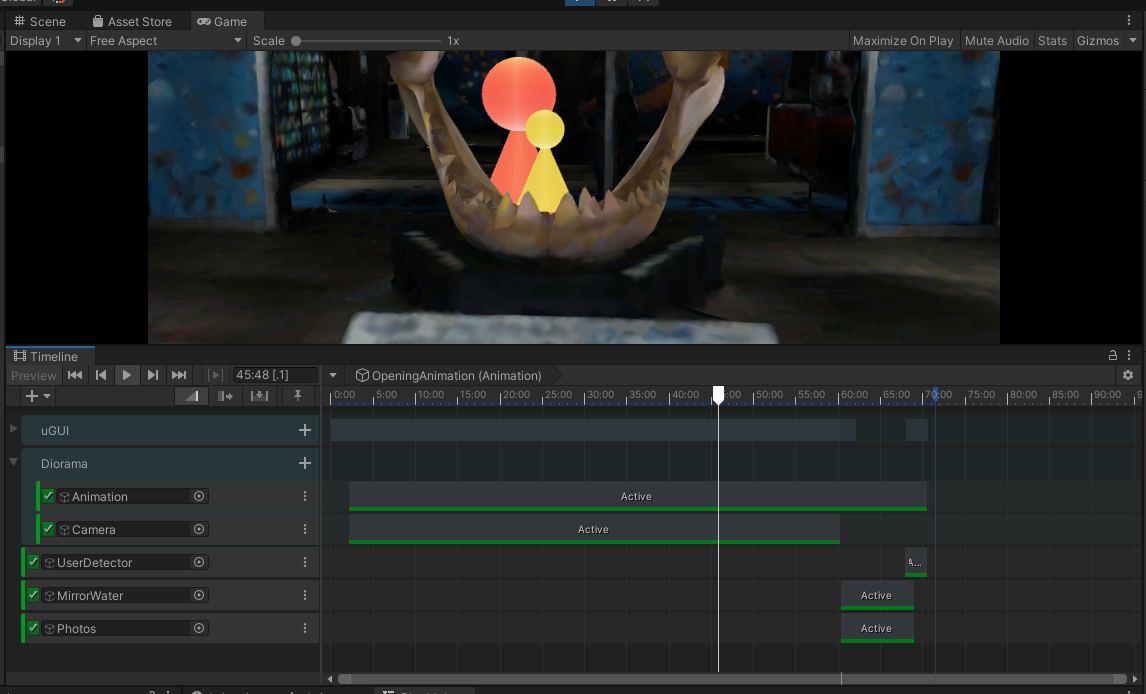Viewport: 1146px width, 694px height.
Task: Click the timeline playhead marker
Action: 718,394
